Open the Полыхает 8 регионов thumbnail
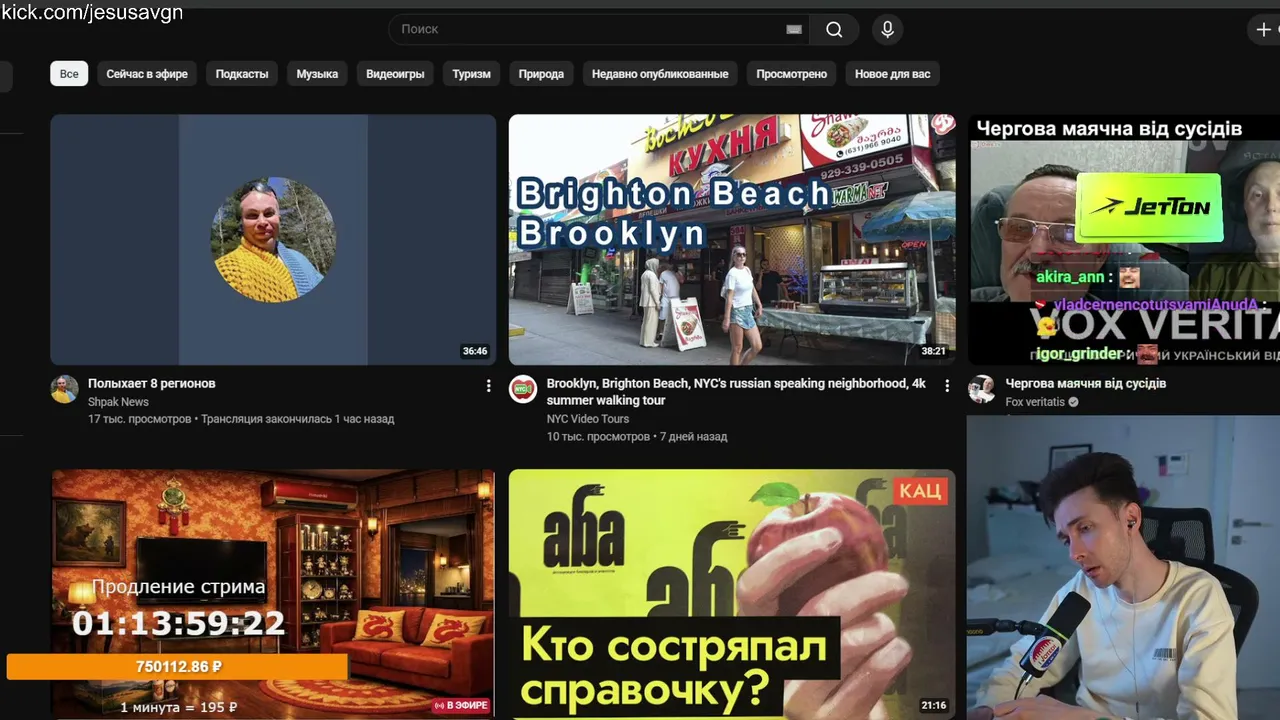The height and width of the screenshot is (720, 1280). [273, 239]
